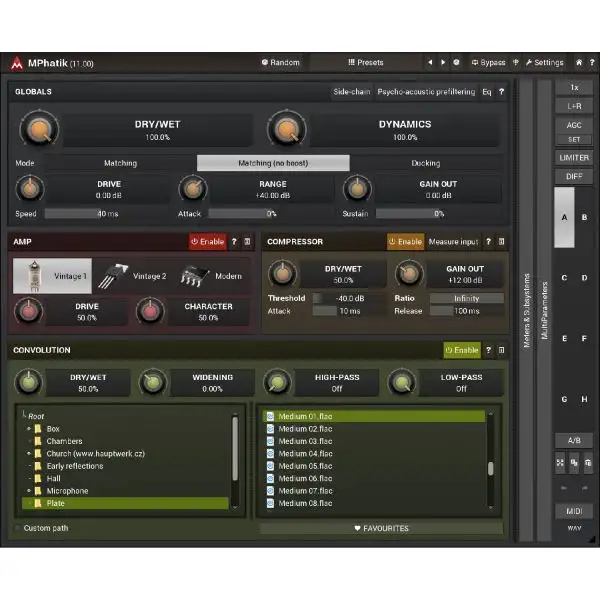
Task: Select Medium 04.flac impulse file
Action: click(305, 454)
